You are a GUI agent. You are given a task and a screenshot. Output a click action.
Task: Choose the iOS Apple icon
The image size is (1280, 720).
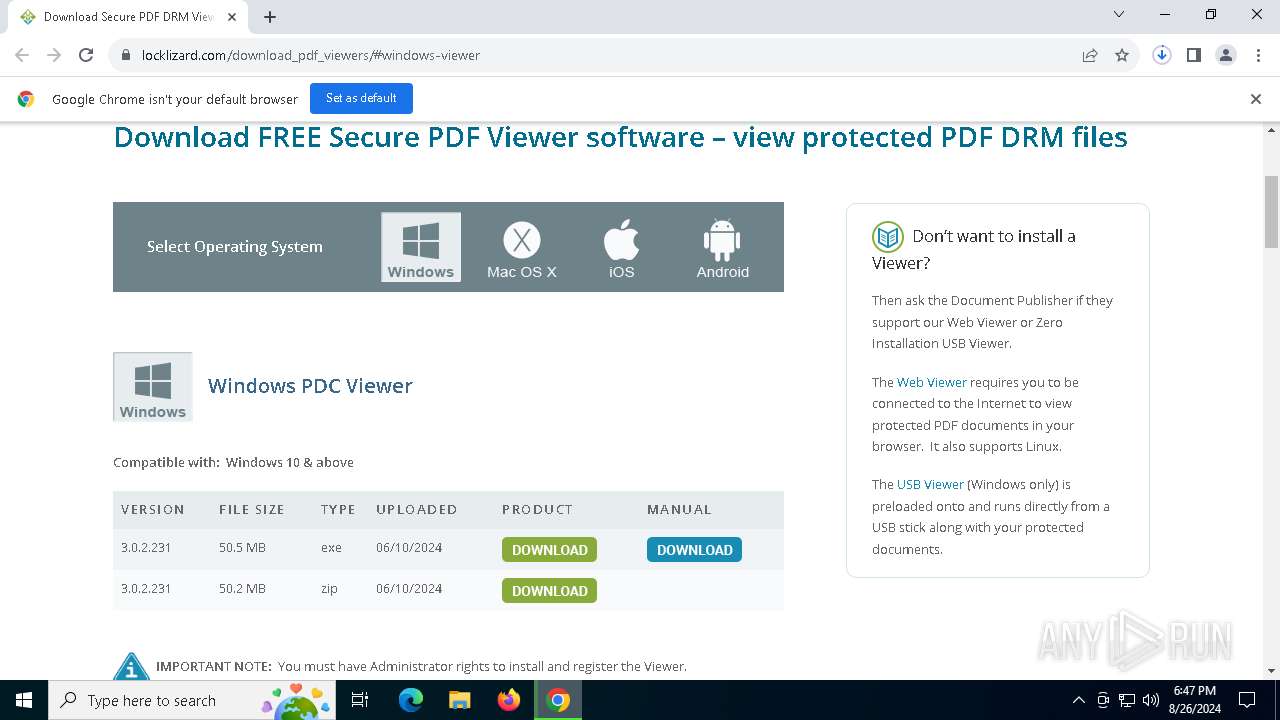[x=621, y=248]
